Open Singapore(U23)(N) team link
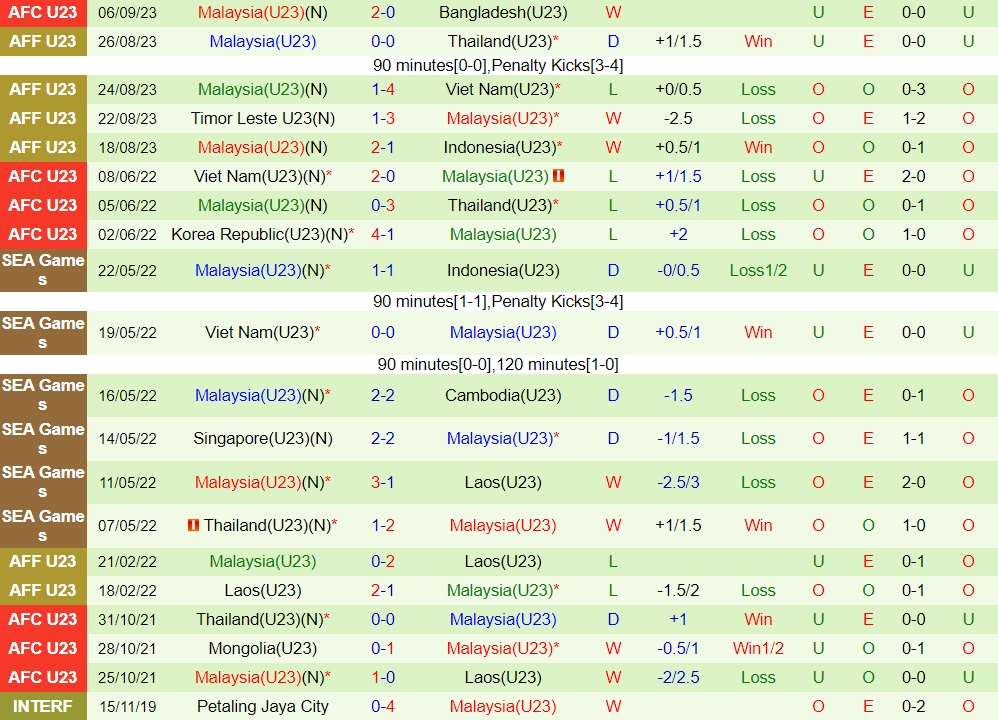998x720 pixels. (262, 439)
